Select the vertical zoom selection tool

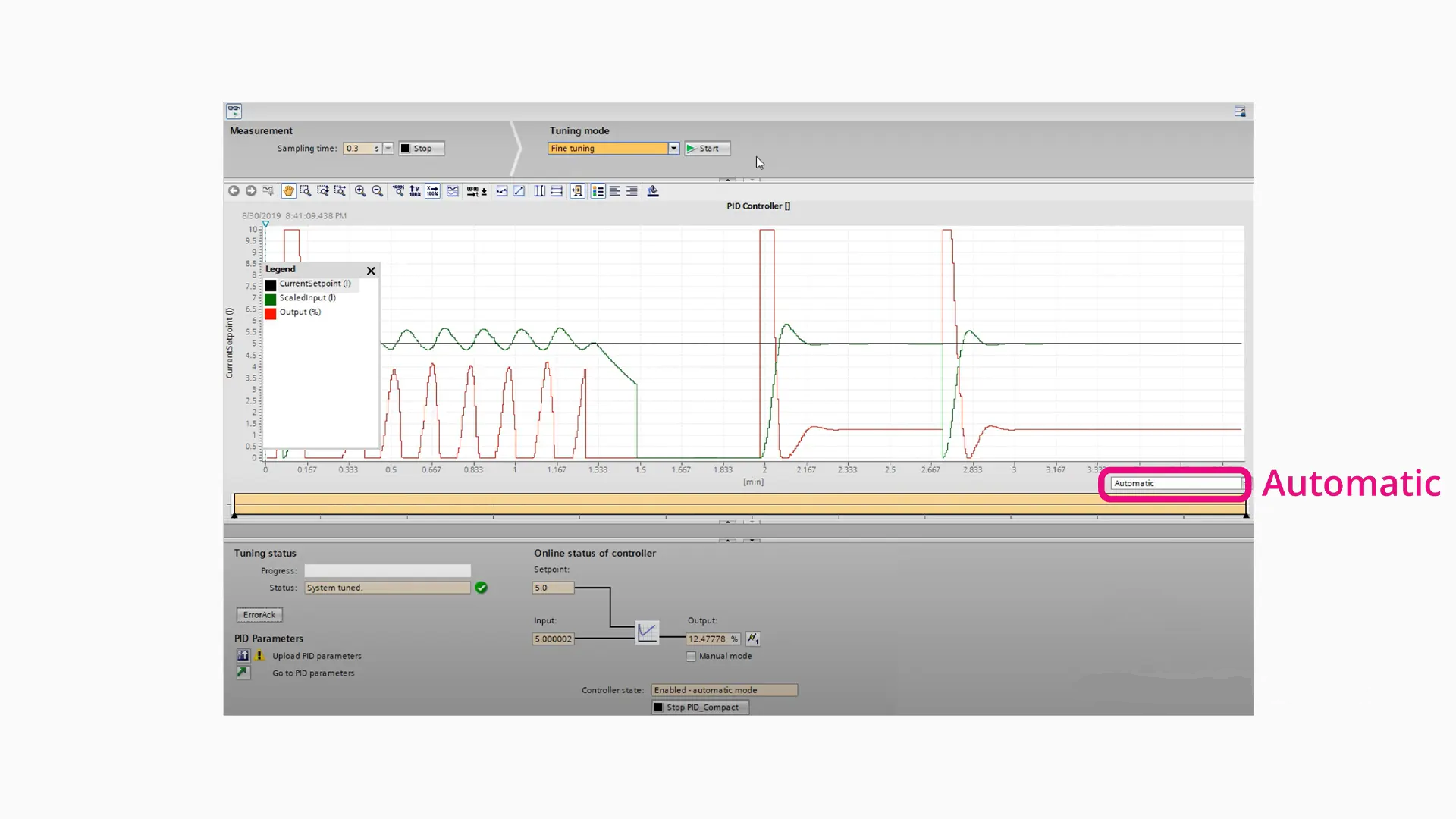point(323,191)
